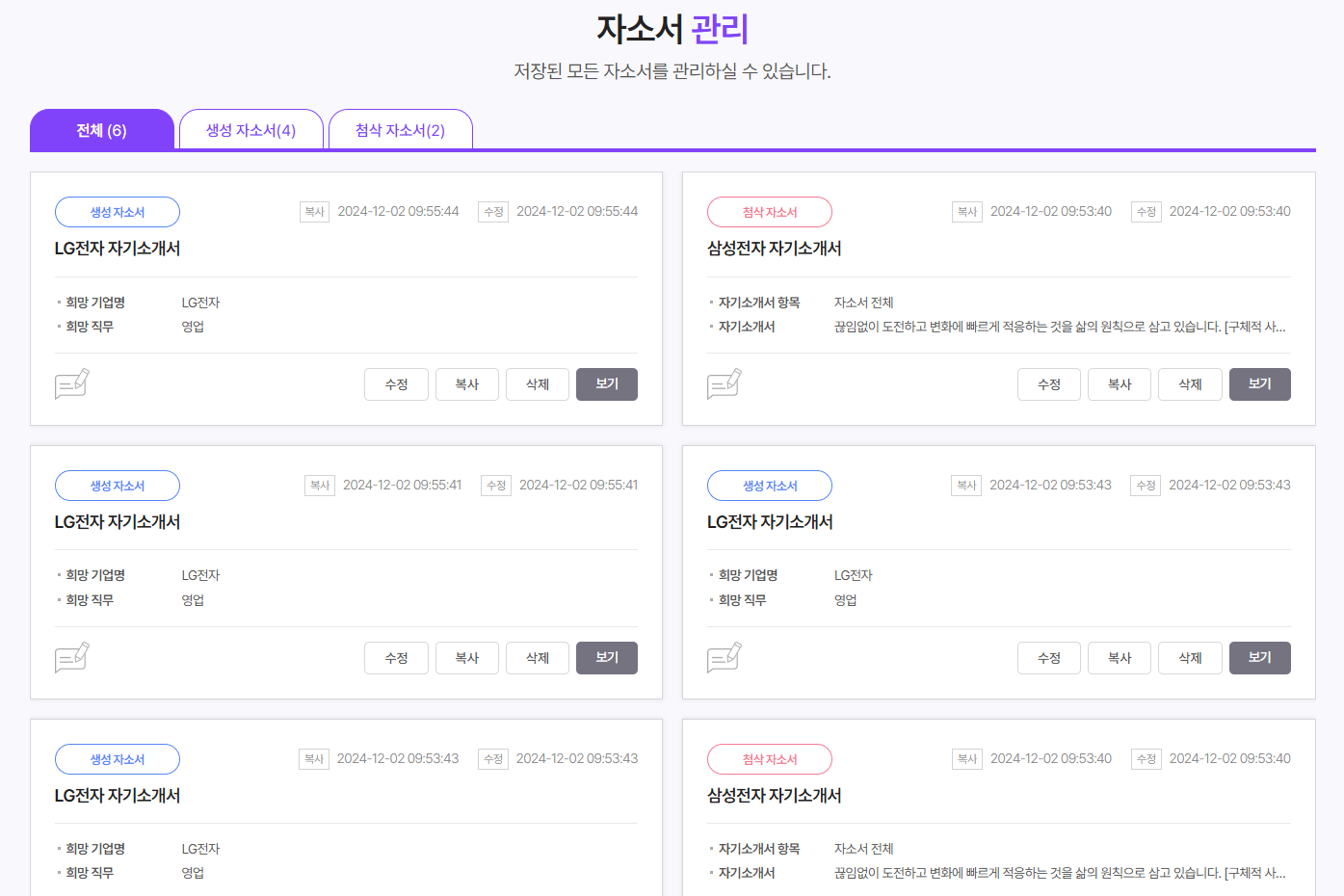
Task: Click 복사 button in the 삼성전자 자기소개서 card
Action: (1120, 384)
